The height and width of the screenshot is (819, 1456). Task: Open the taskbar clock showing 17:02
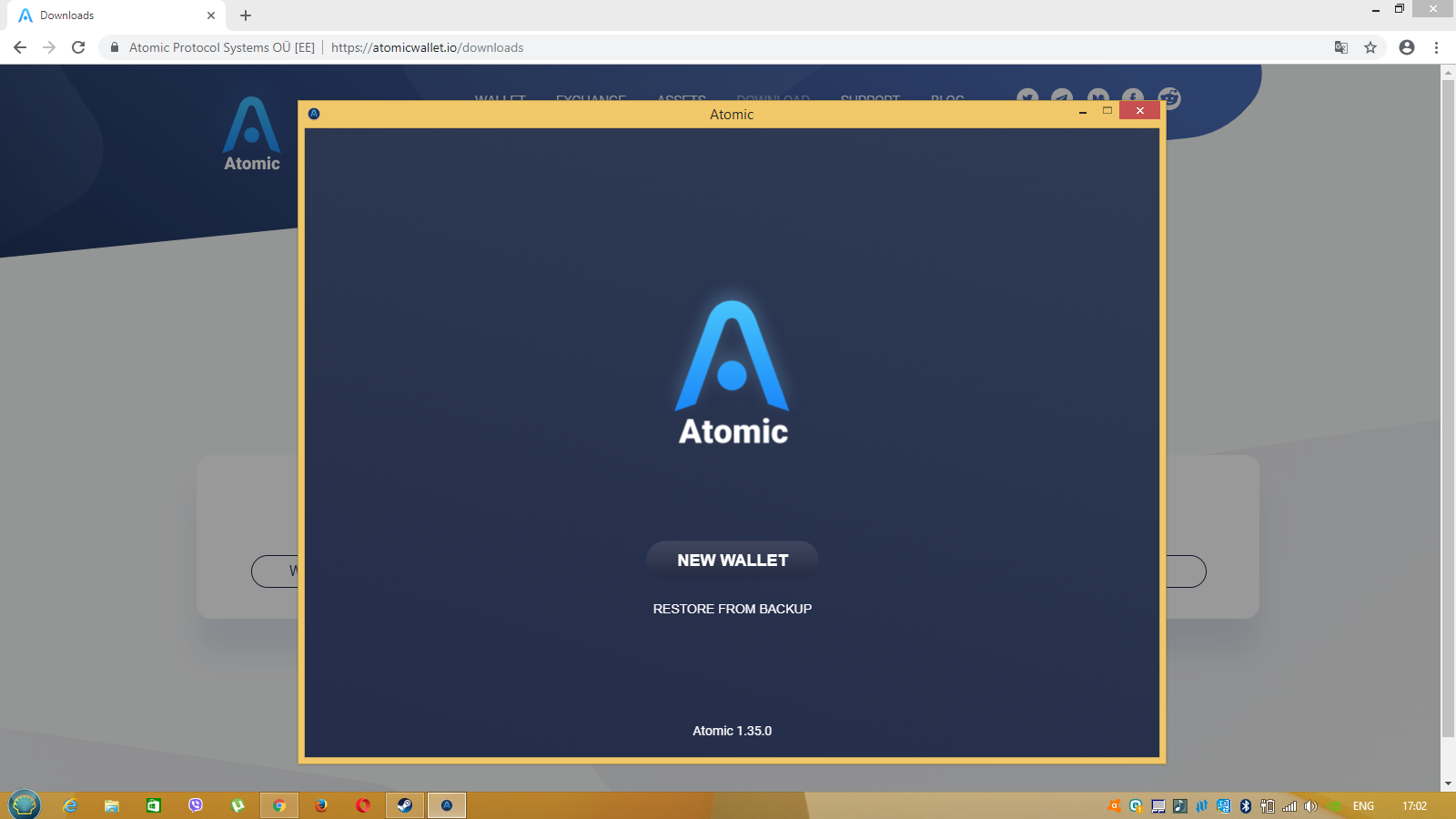(1414, 805)
